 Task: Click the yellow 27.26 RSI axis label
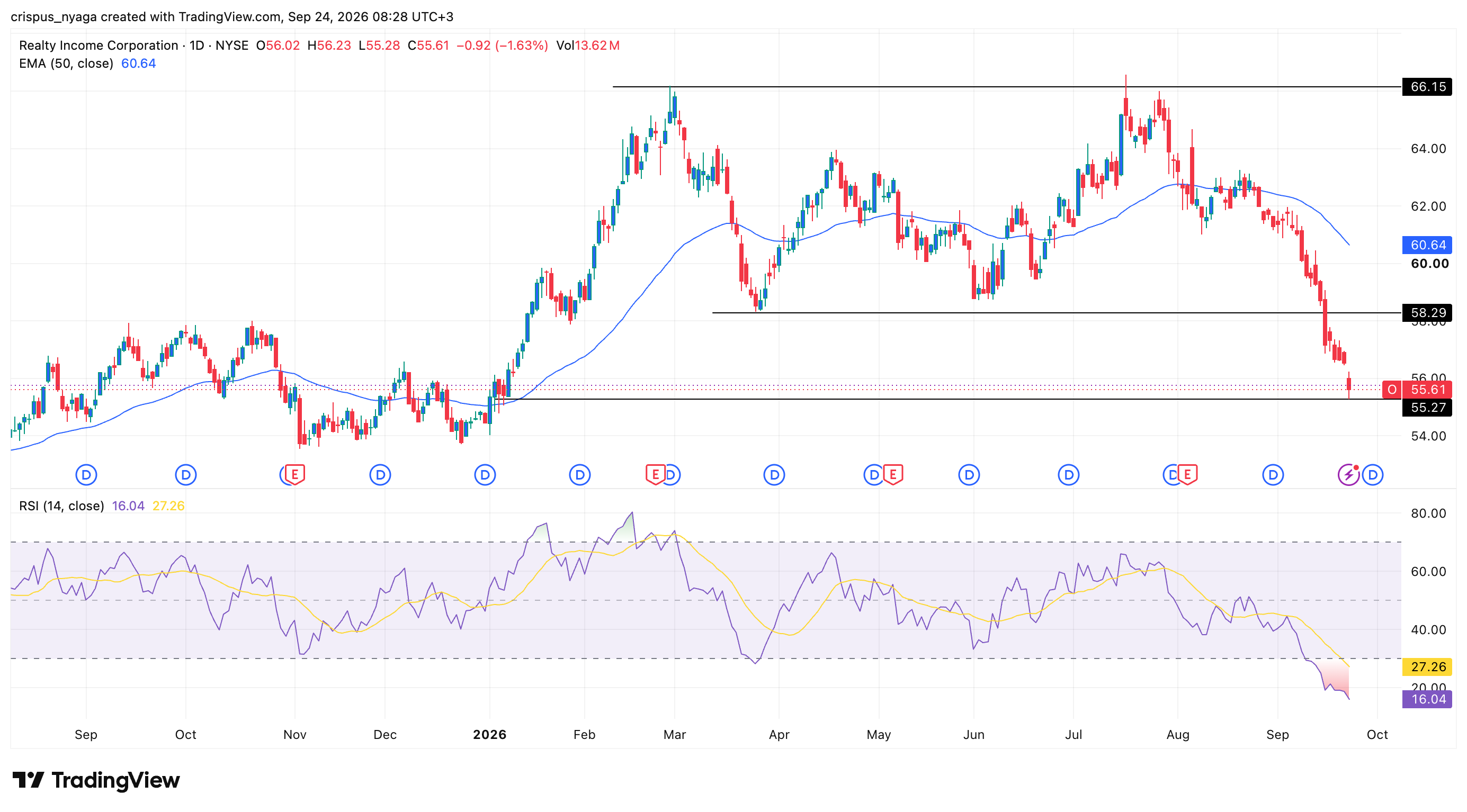pos(1428,667)
